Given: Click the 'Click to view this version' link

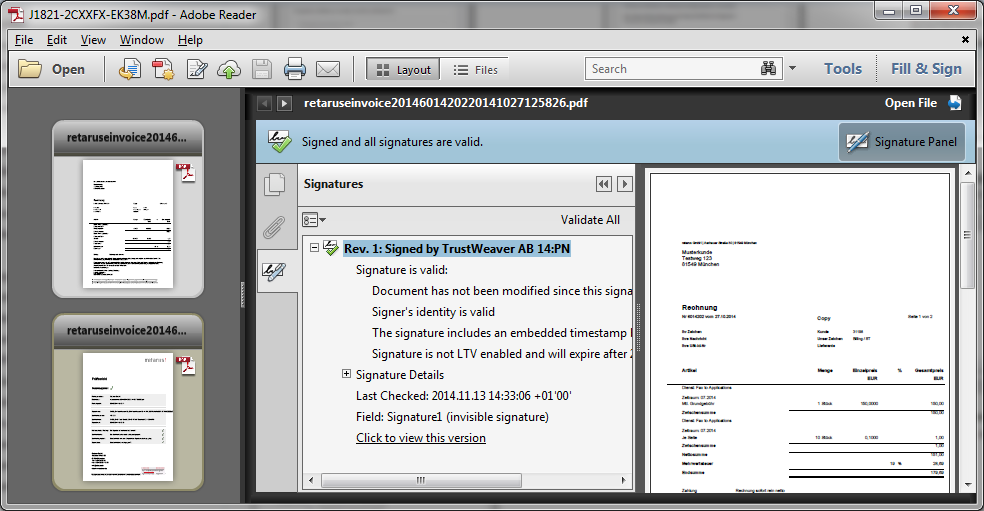Looking at the screenshot, I should point(421,438).
